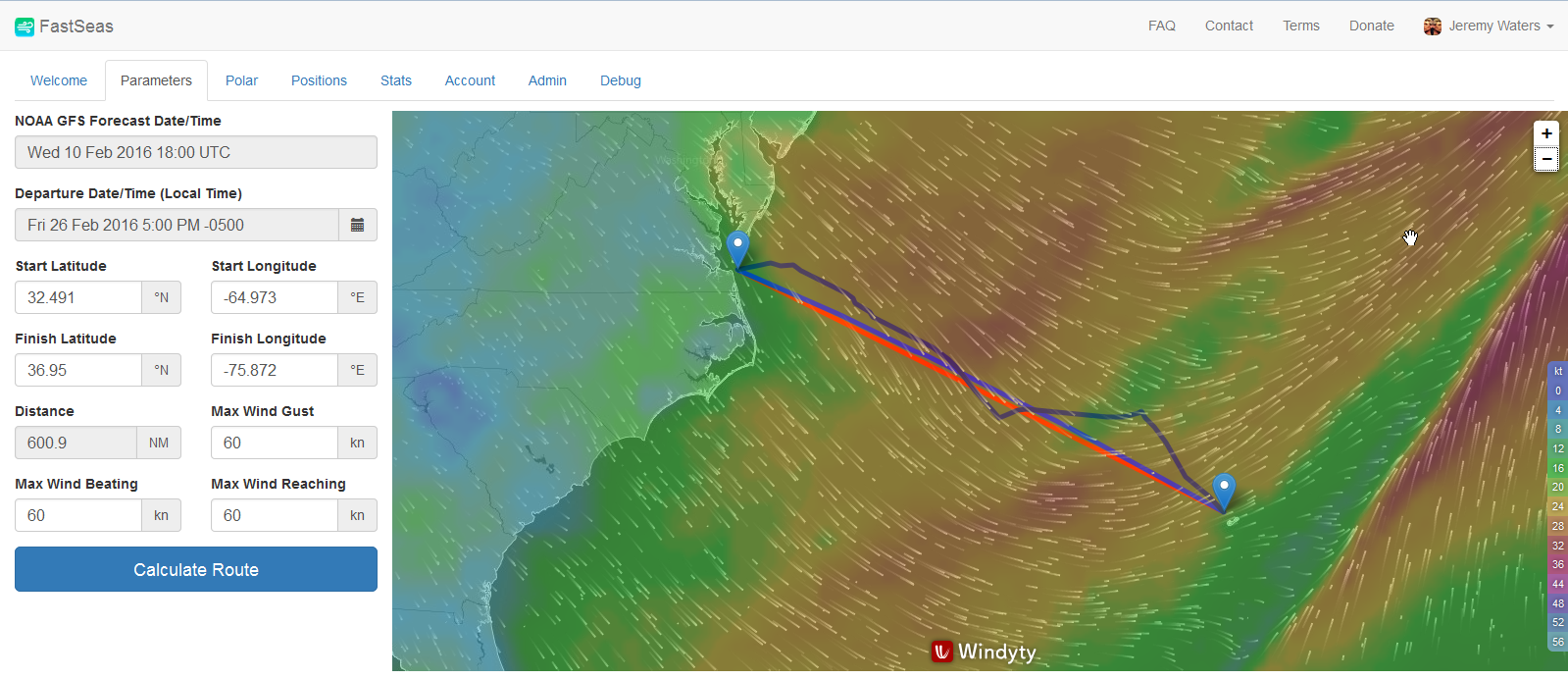Screen dimensions: 1568x679
Task: Click the Departure Date/Time (Local Time) label
Action: coord(128,193)
